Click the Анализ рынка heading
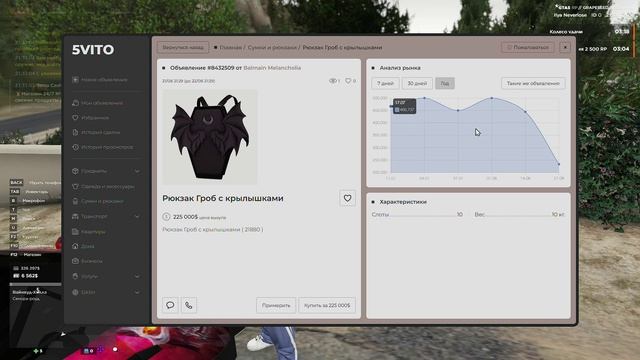The width and height of the screenshot is (640, 360). tap(400, 68)
